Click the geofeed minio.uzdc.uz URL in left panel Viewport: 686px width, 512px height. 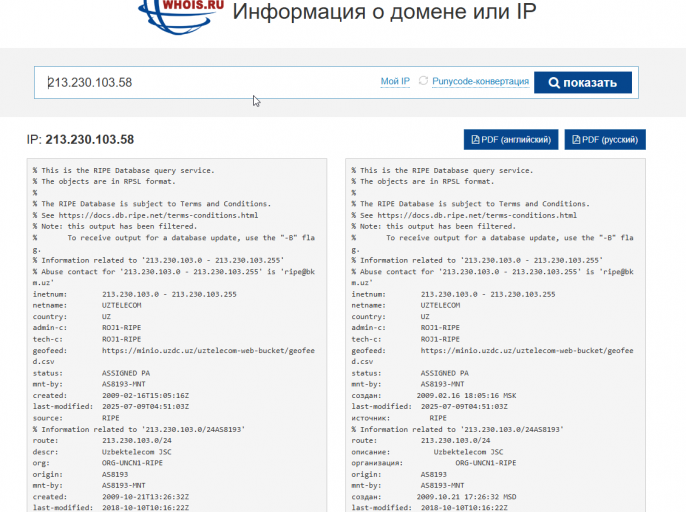(208, 351)
